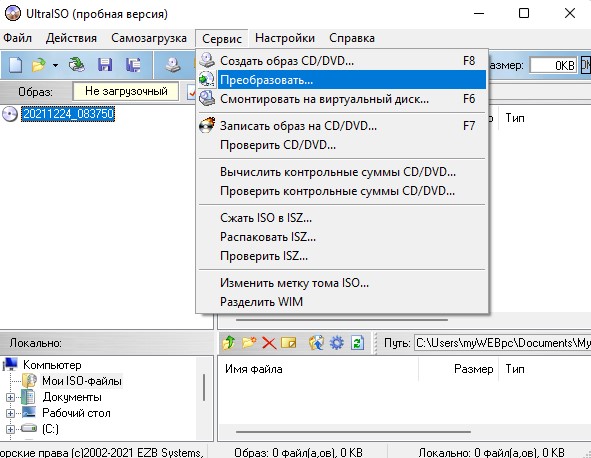Viewport: 591px width, 458px height.
Task: Select Изменить метку тома ISO...
Action: tap(342, 283)
